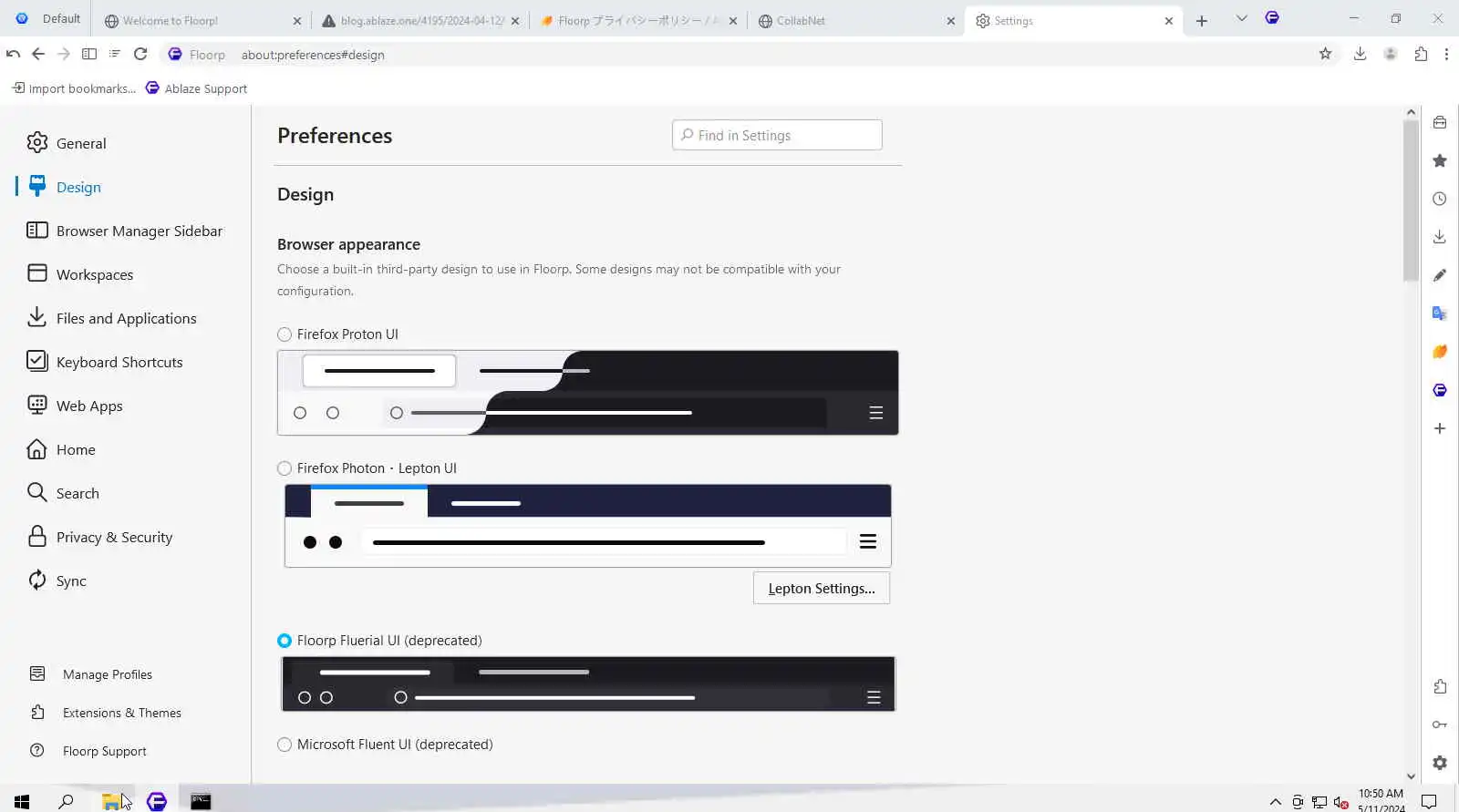This screenshot has height=812, width=1459.
Task: Click the Default workspace button
Action: coord(48,18)
